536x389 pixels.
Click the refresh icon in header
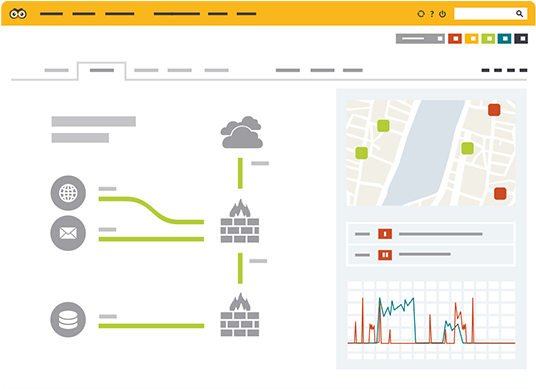[x=421, y=14]
